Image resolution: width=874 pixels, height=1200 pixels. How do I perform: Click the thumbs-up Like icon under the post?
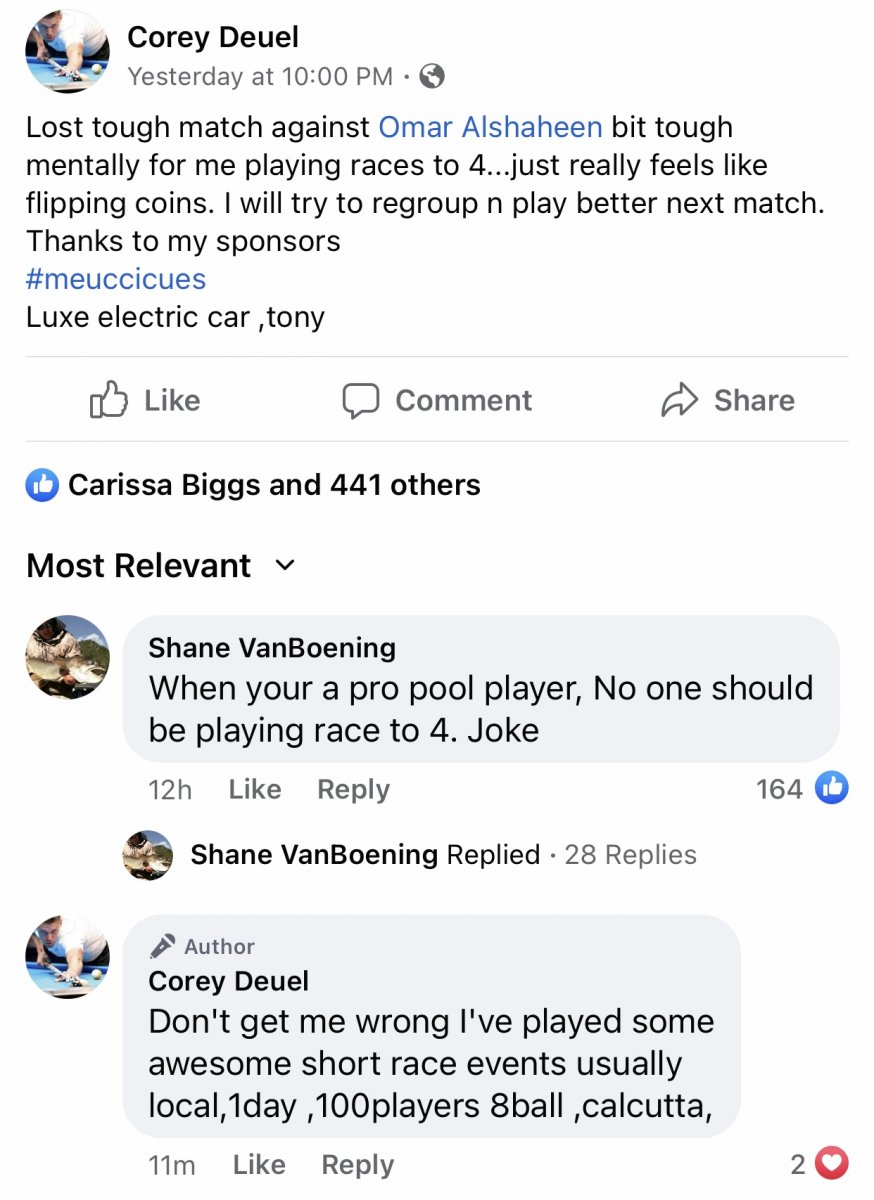(110, 400)
